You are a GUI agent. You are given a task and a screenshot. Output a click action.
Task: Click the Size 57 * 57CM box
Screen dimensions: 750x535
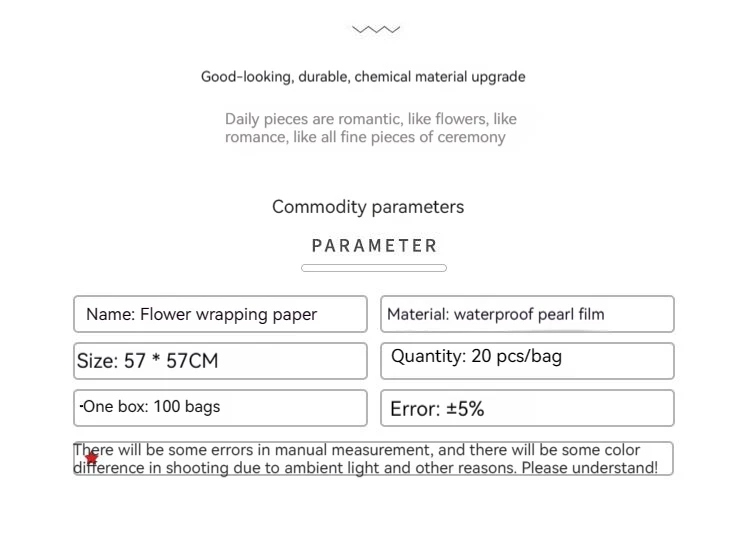point(220,361)
